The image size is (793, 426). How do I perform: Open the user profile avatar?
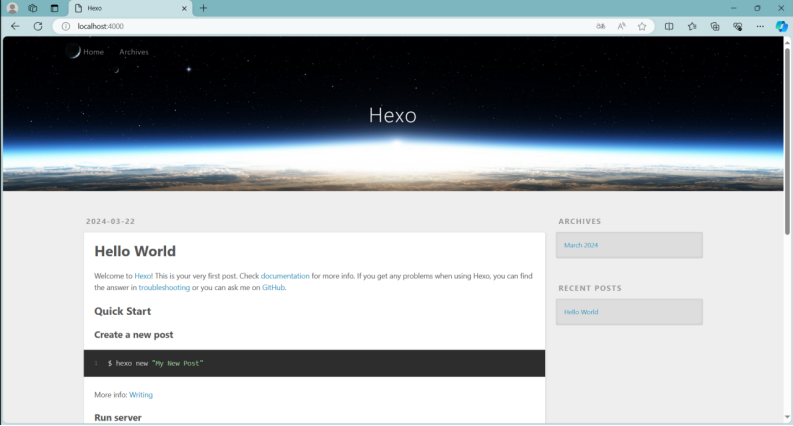pos(13,8)
